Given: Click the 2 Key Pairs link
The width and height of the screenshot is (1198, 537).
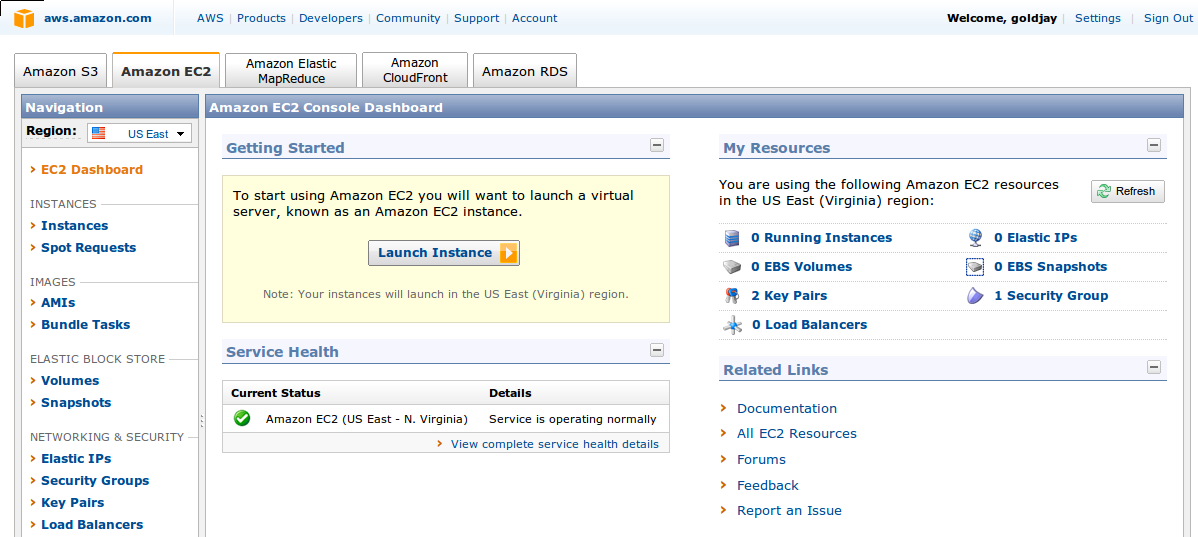Looking at the screenshot, I should pos(789,296).
